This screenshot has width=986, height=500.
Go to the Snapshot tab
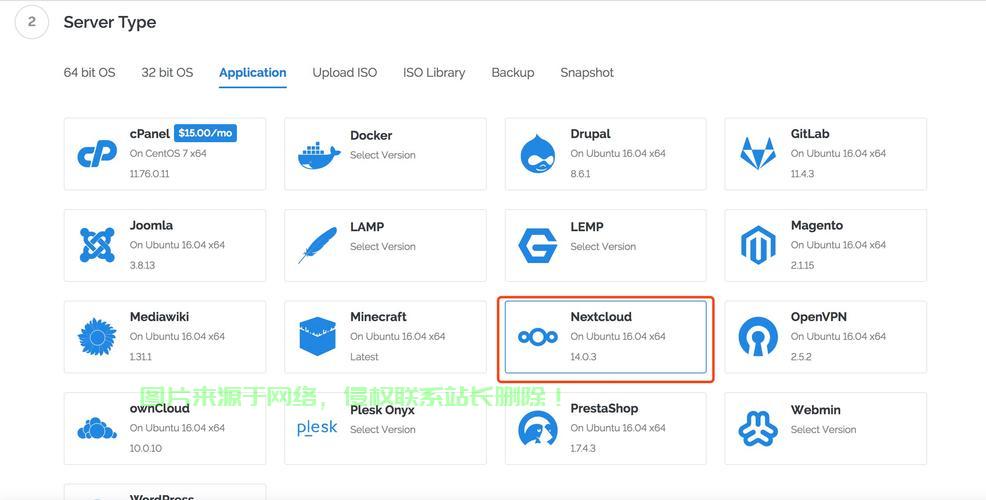click(587, 72)
